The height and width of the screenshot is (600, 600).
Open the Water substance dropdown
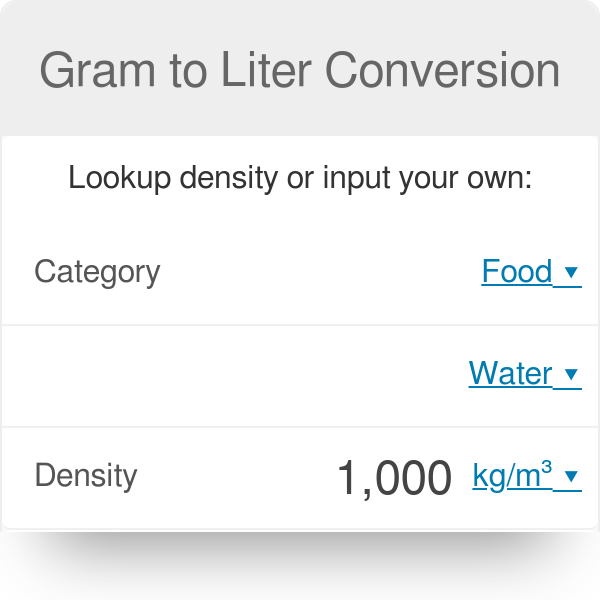click(511, 374)
